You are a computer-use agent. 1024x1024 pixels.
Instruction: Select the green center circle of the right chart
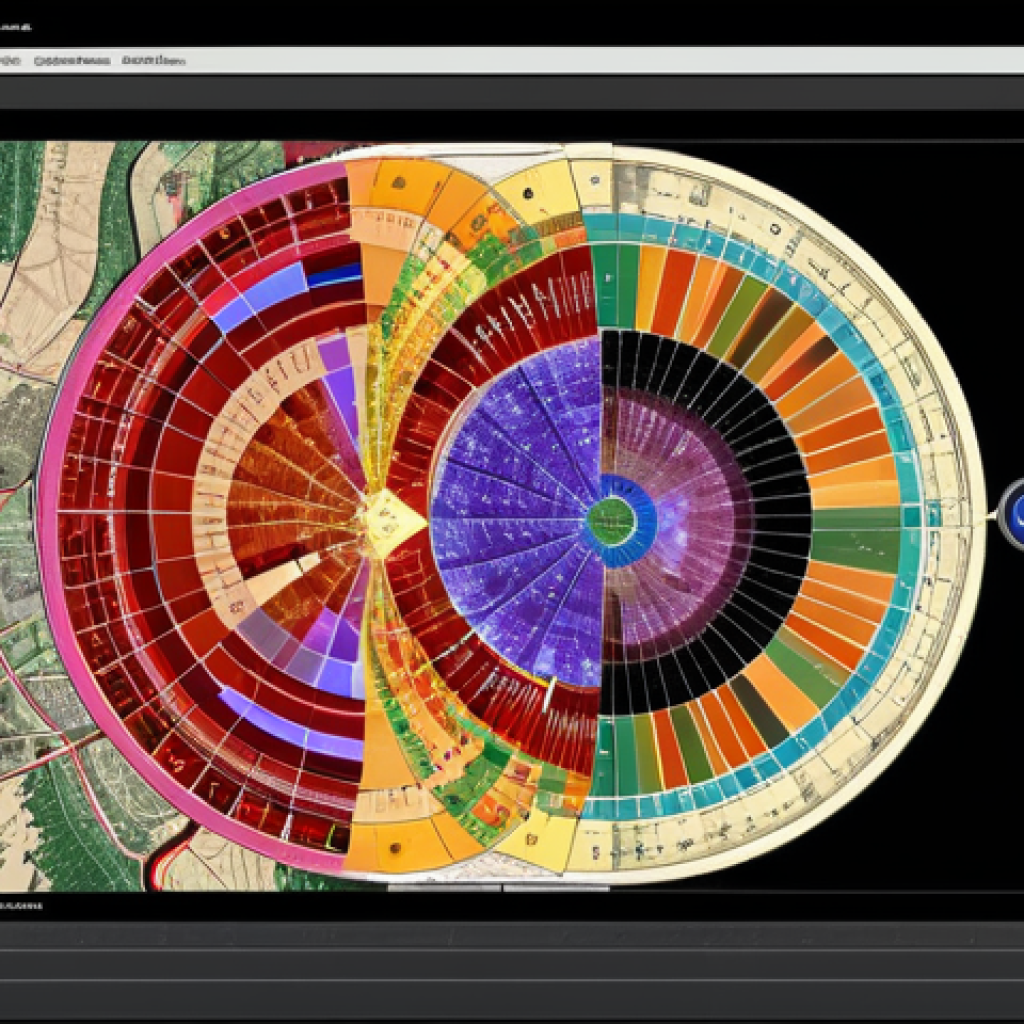click(x=611, y=520)
